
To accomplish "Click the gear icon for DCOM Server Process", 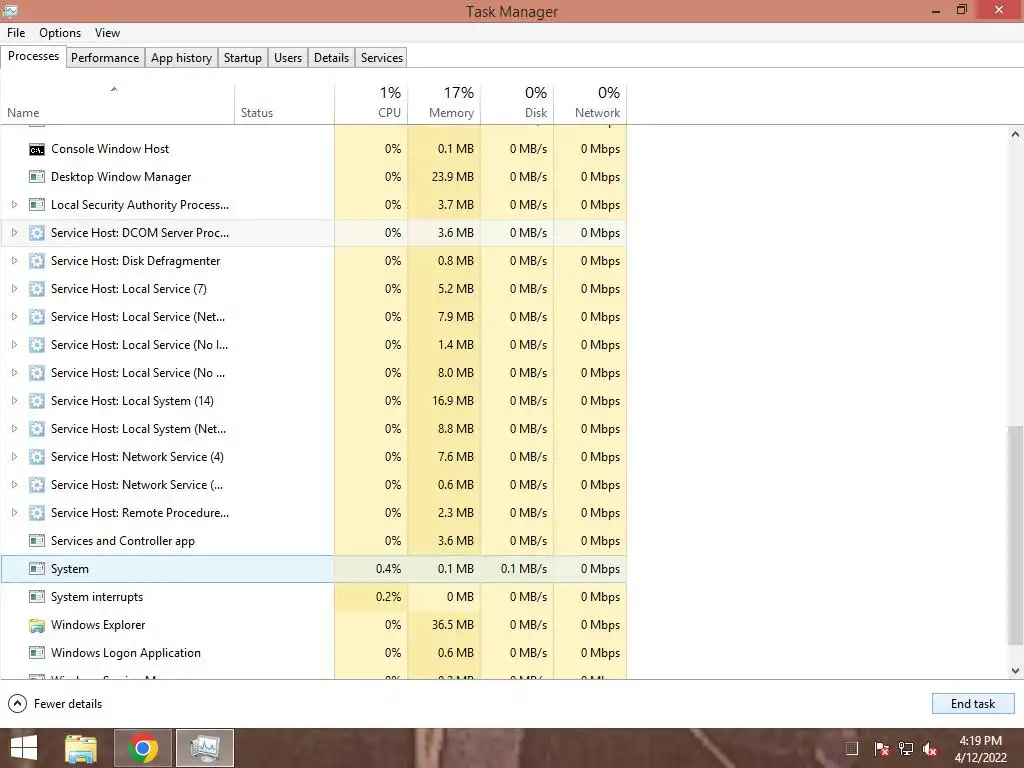I will [x=37, y=233].
